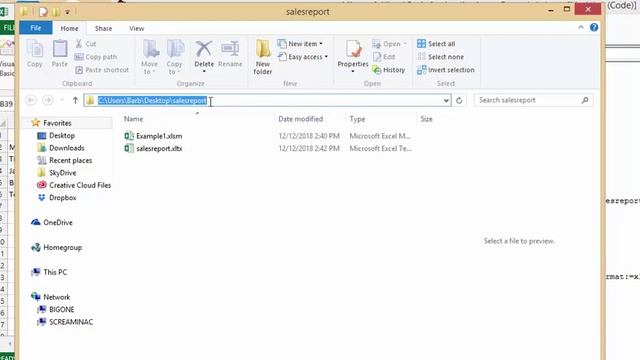Click the History command
The width and height of the screenshot is (640, 360).
point(389,70)
